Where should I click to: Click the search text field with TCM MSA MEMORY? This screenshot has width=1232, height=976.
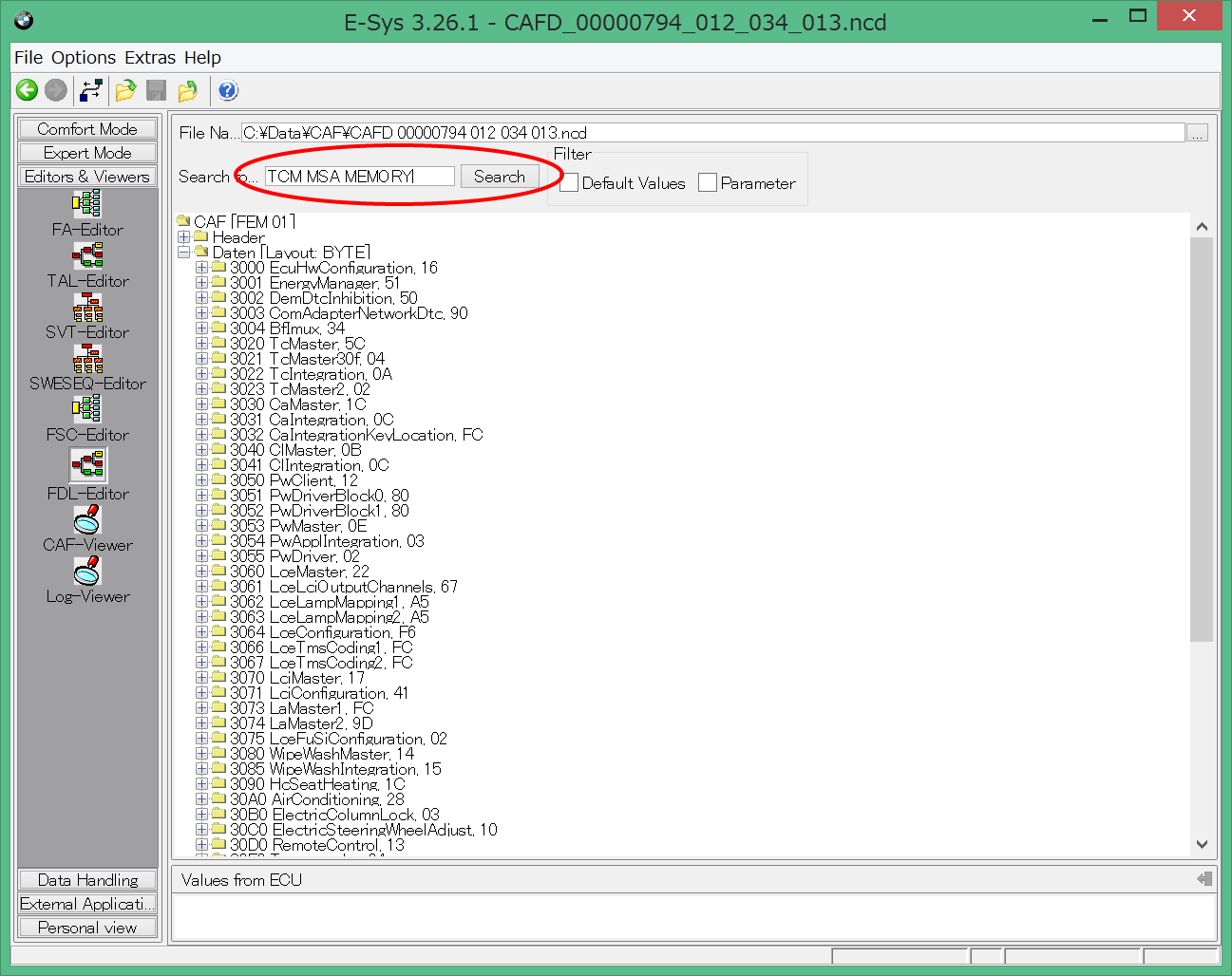click(x=360, y=177)
